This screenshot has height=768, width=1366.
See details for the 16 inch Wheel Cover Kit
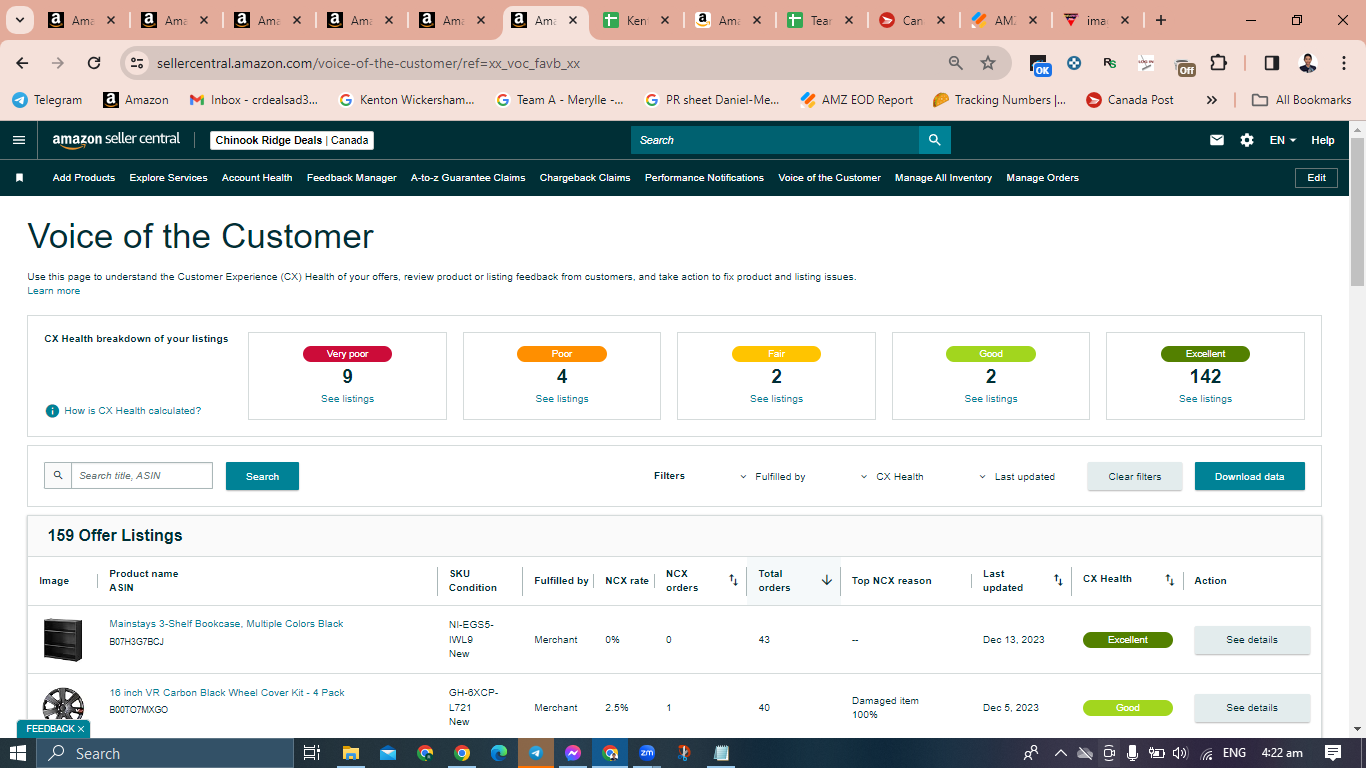(x=1252, y=708)
